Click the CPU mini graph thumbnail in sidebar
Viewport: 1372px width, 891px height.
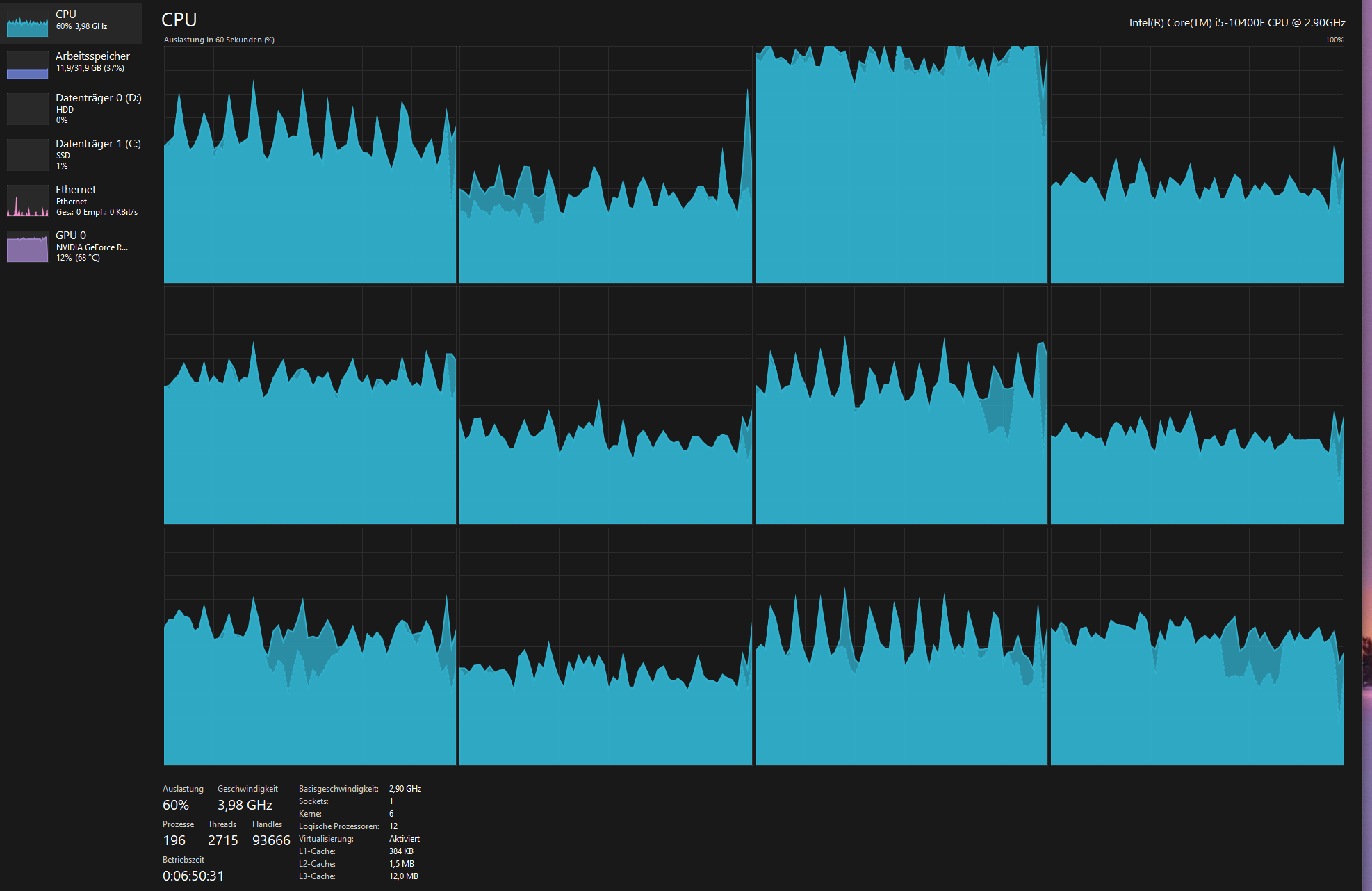point(28,24)
